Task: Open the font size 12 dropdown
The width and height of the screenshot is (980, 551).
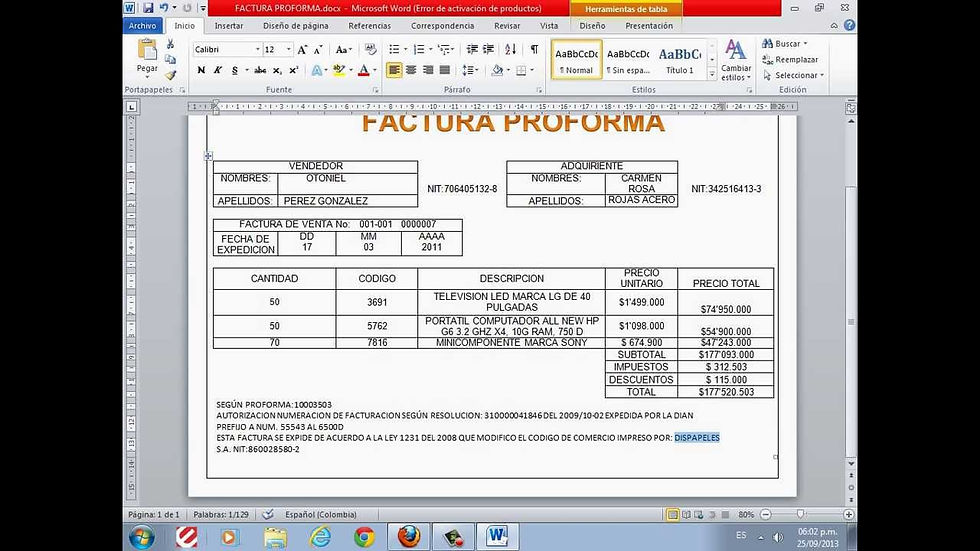Action: [289, 49]
